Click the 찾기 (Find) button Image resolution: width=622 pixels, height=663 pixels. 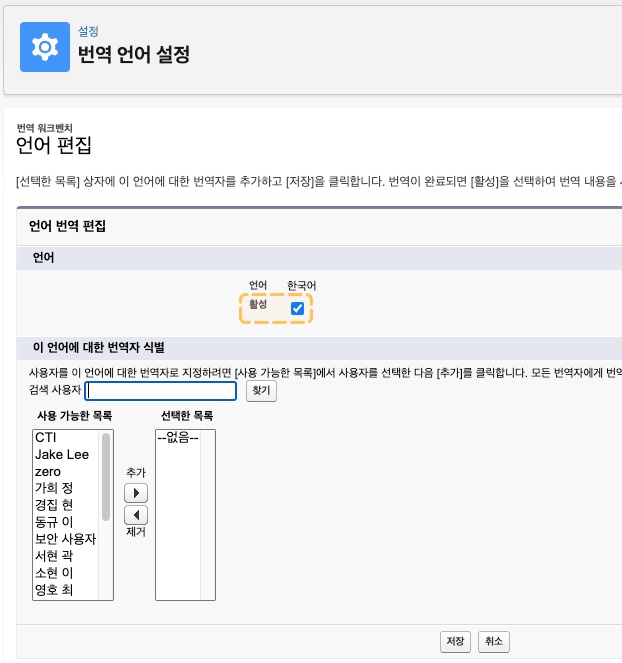[261, 391]
